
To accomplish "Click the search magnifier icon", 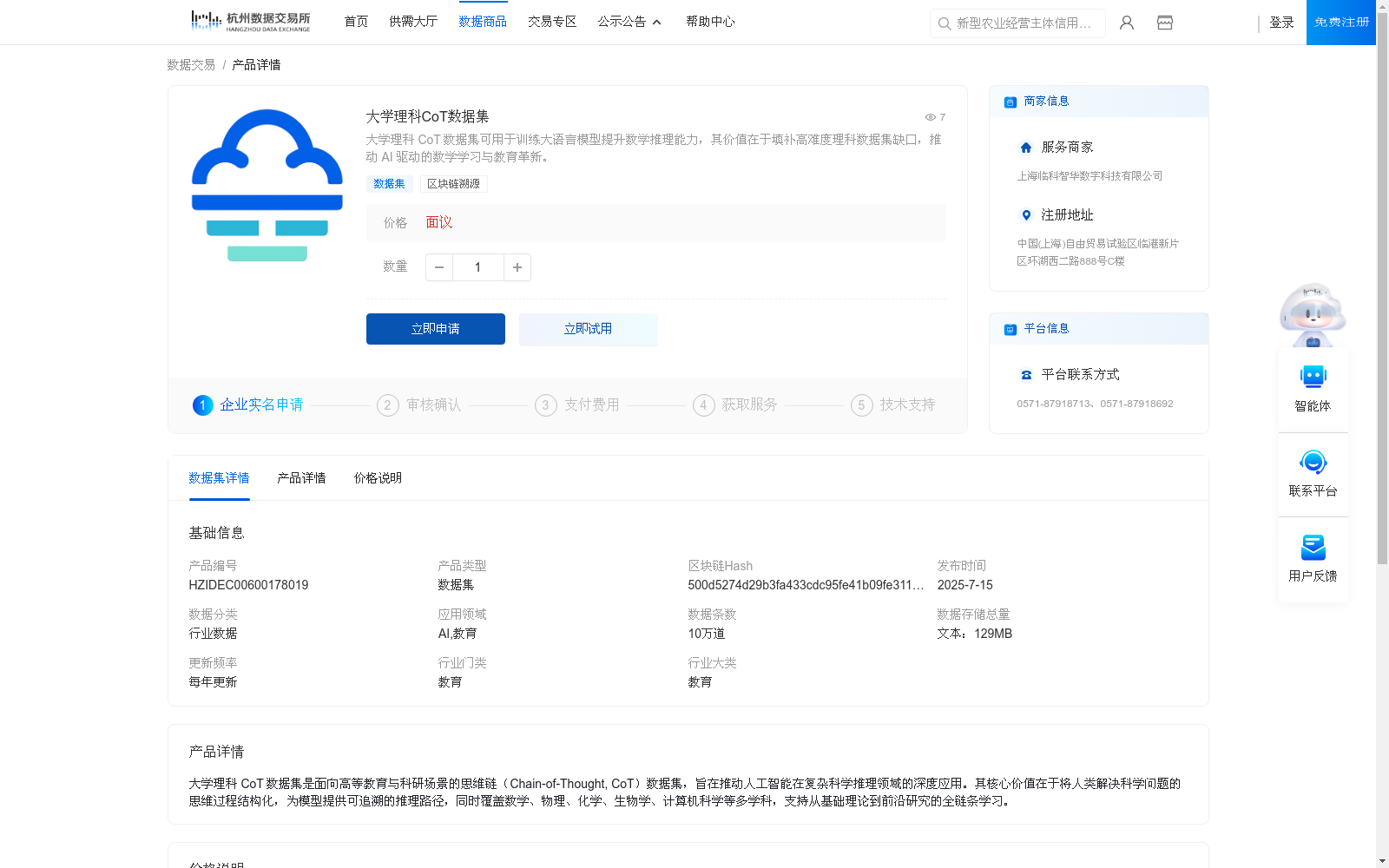I will click(945, 23).
